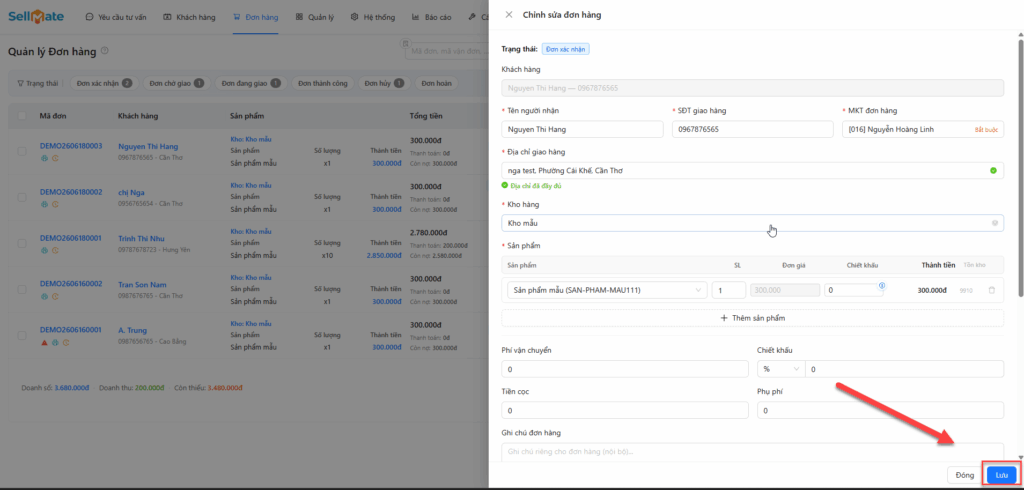
Task: Tick the checkbox for order DEMO2606160001
Action: point(22,335)
